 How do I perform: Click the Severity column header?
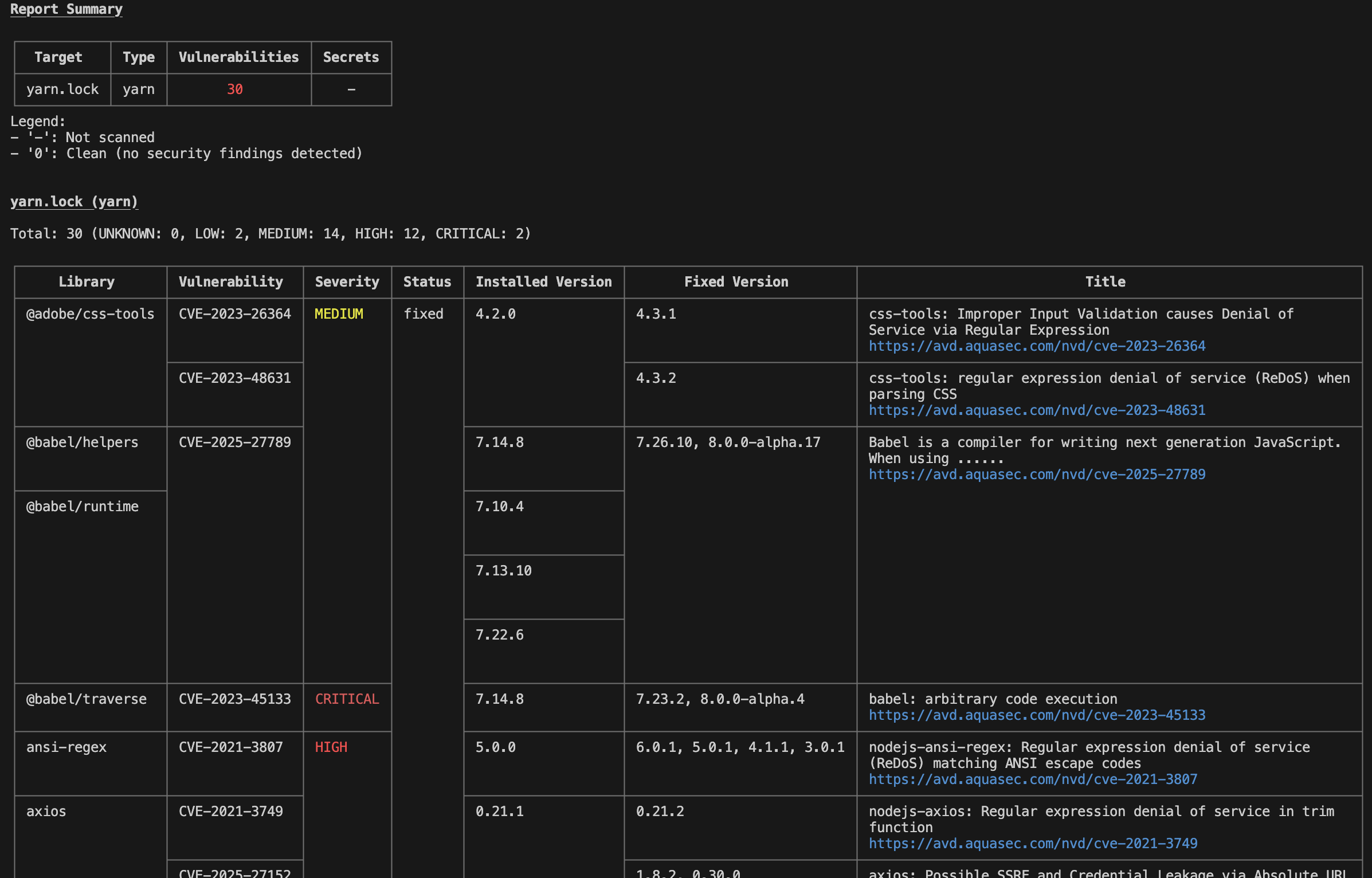347,282
